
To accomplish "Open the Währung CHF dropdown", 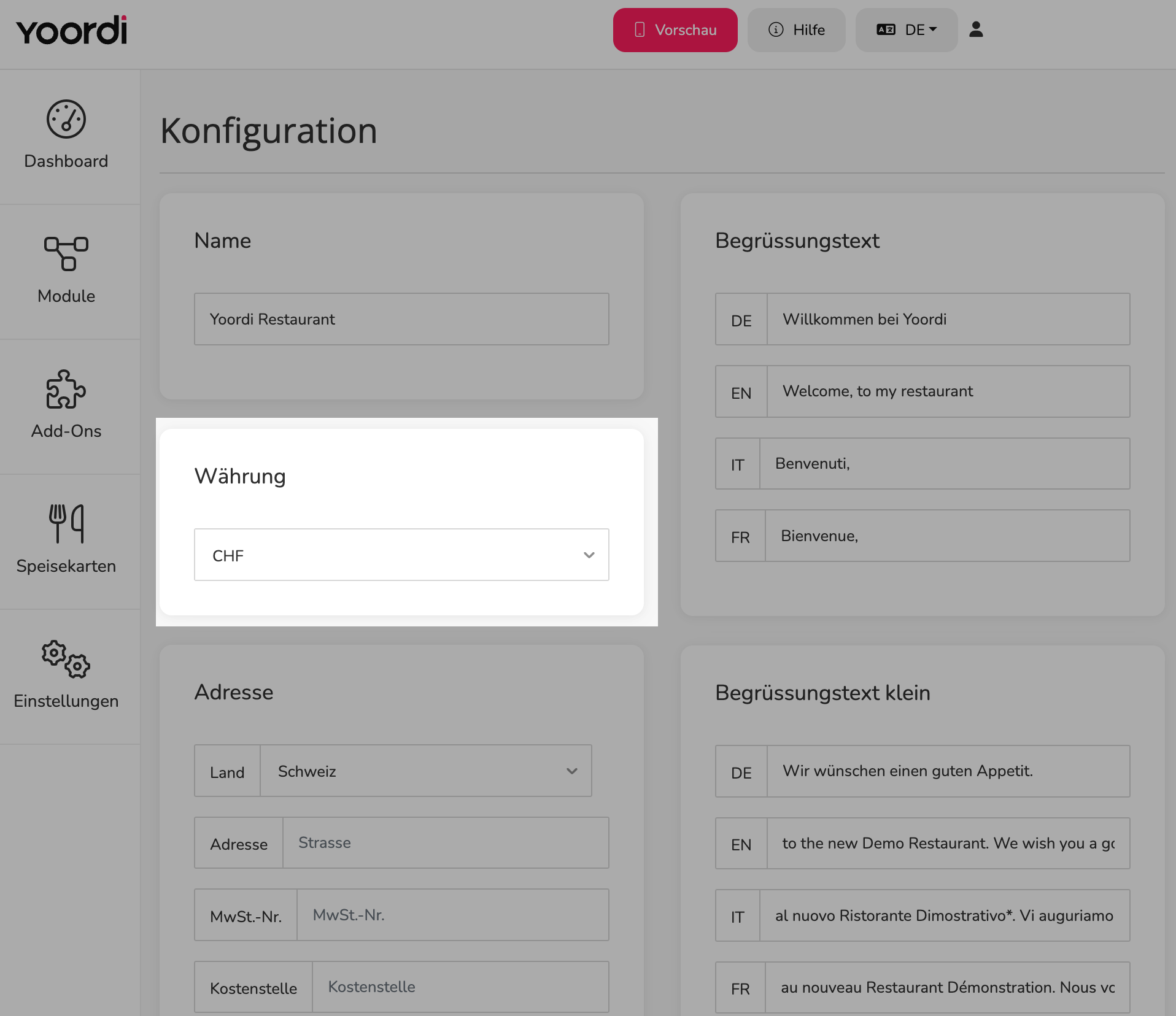I will [x=401, y=555].
